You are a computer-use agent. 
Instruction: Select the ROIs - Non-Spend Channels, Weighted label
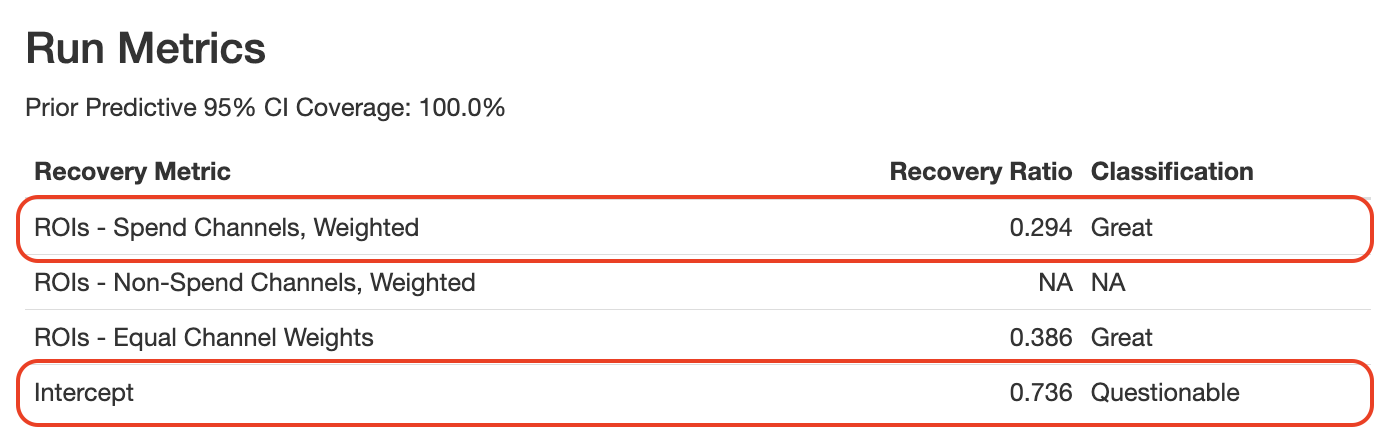(254, 283)
